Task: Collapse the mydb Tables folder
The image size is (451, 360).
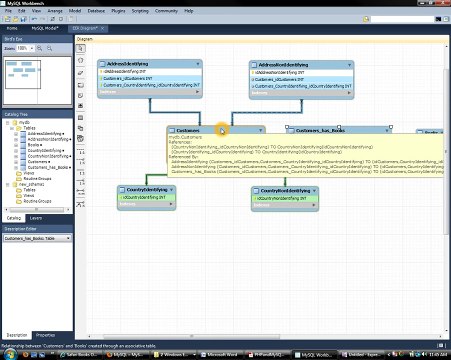Action: (12, 128)
